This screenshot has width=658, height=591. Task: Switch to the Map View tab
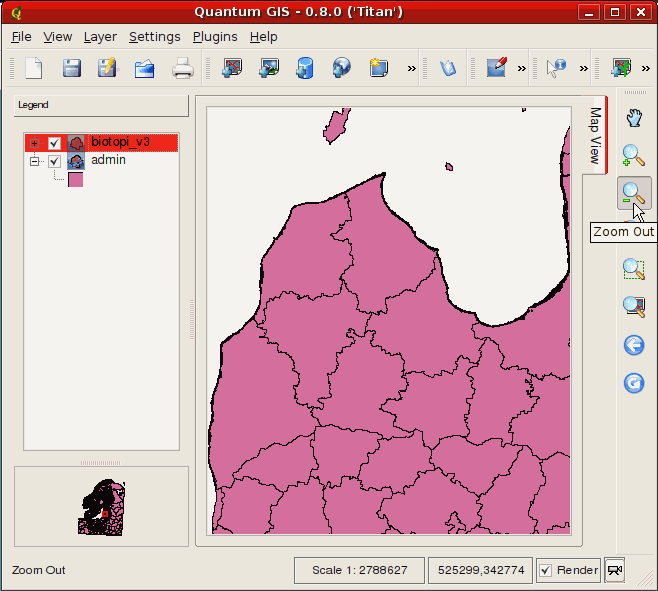click(595, 135)
